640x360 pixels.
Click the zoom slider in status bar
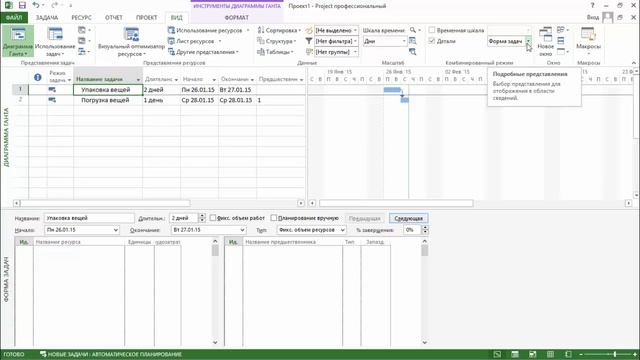607,354
